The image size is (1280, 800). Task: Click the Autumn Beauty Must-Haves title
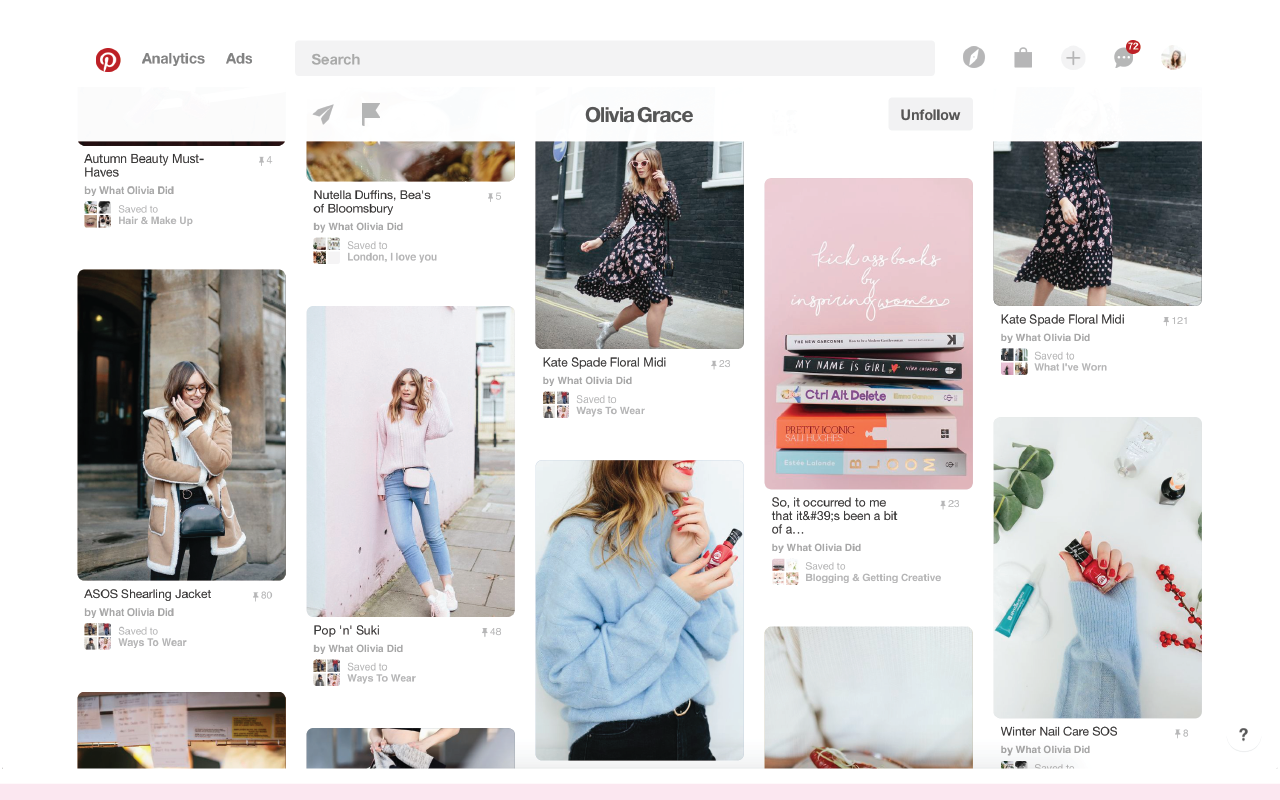[144, 165]
